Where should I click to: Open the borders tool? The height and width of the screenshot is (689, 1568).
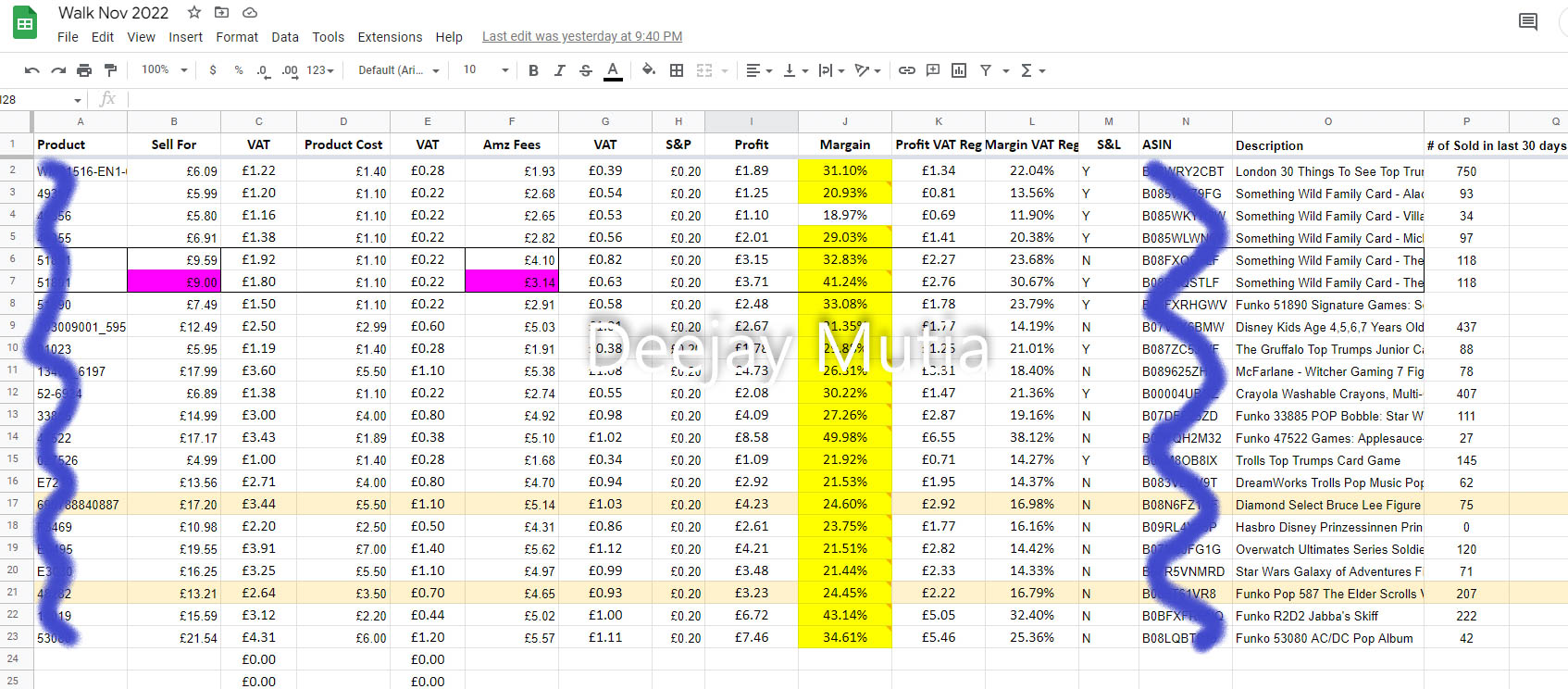click(677, 70)
